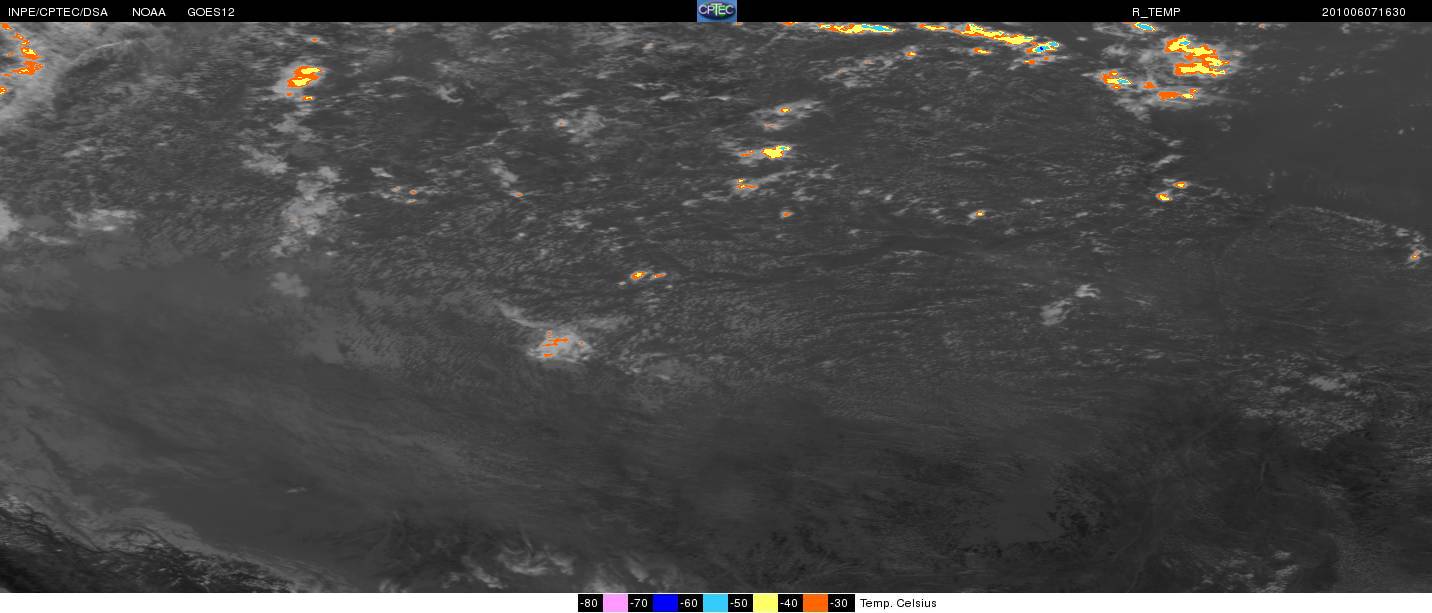Click the 201006071630 timestamp
This screenshot has height=613, width=1432.
click(x=1363, y=12)
